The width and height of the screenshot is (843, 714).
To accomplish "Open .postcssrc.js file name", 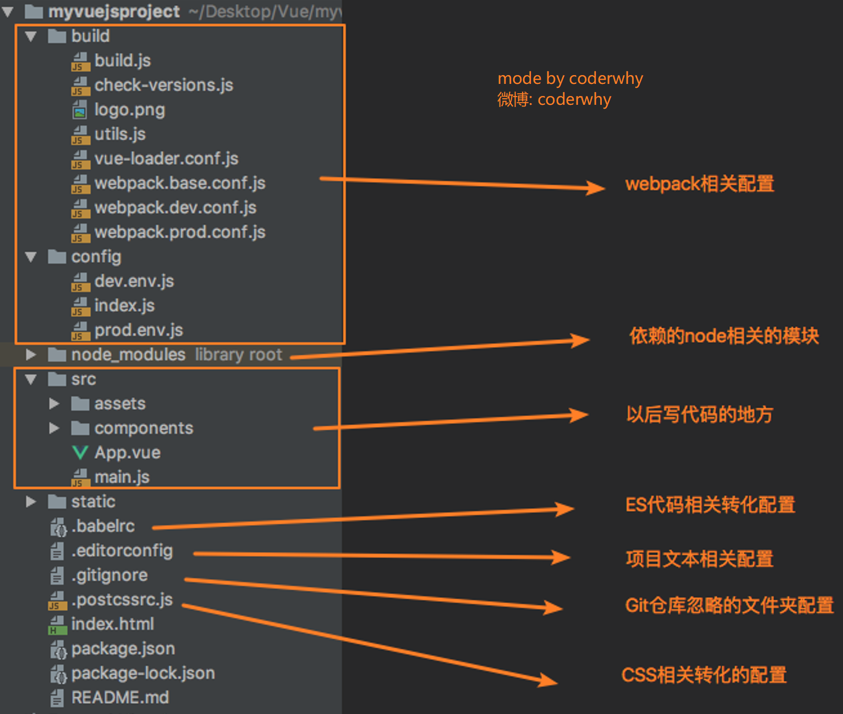I will [x=122, y=600].
